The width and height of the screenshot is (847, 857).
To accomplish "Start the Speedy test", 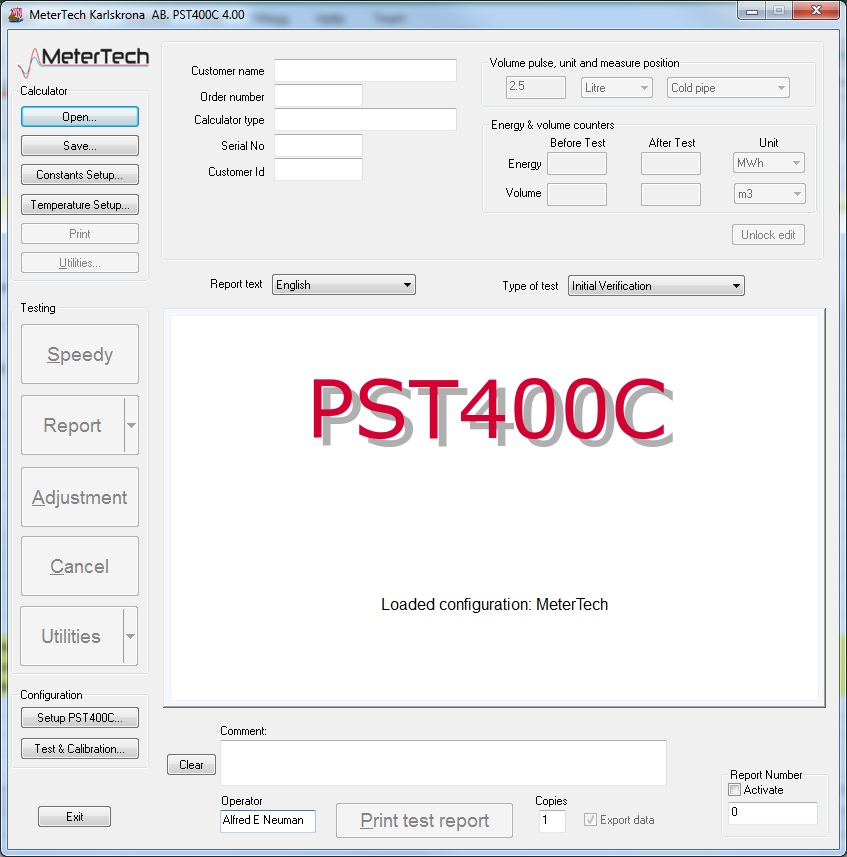I will tap(80, 354).
